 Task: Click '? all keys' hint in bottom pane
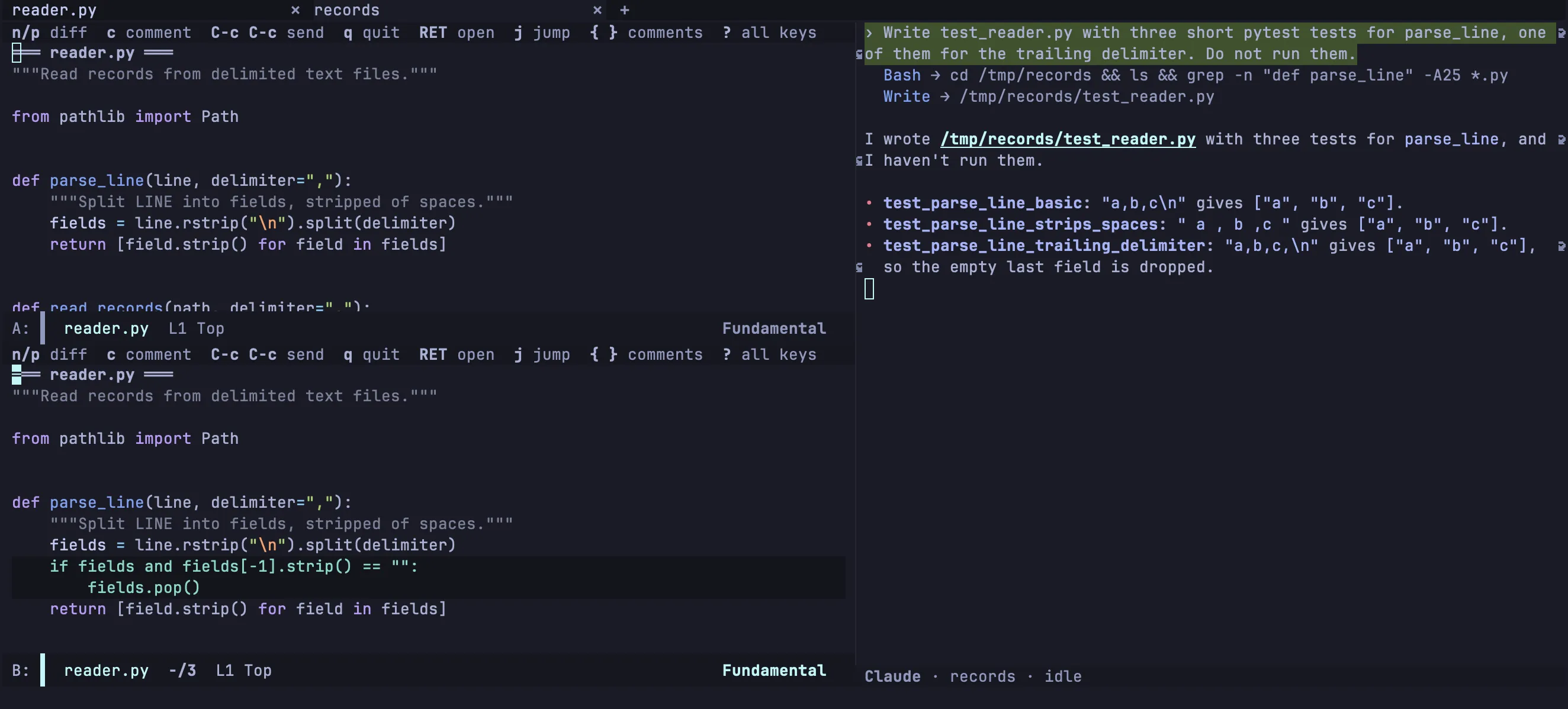coord(769,354)
